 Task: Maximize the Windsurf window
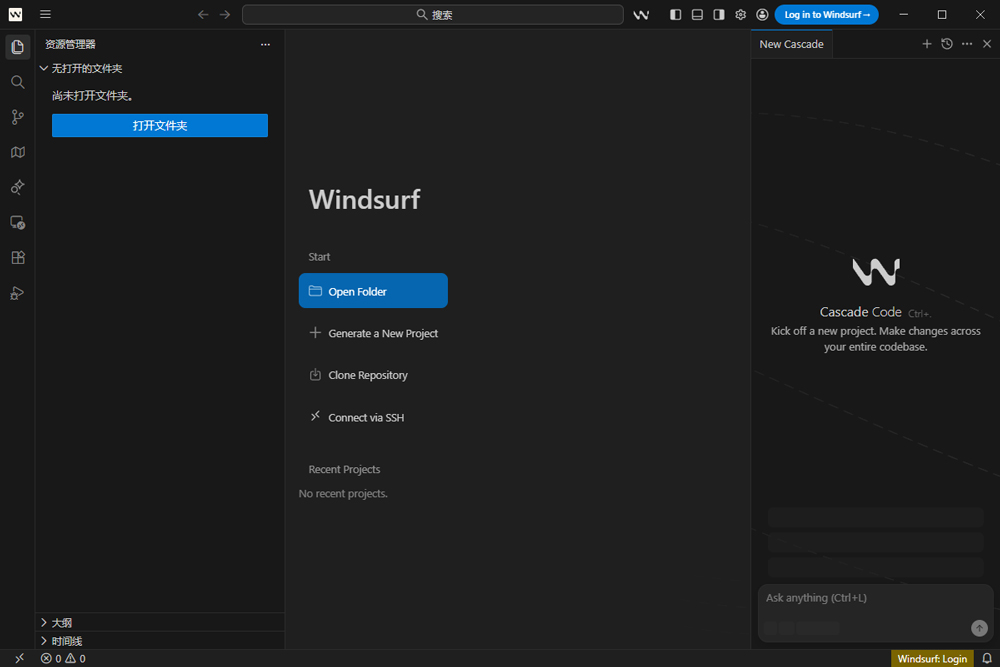[942, 14]
